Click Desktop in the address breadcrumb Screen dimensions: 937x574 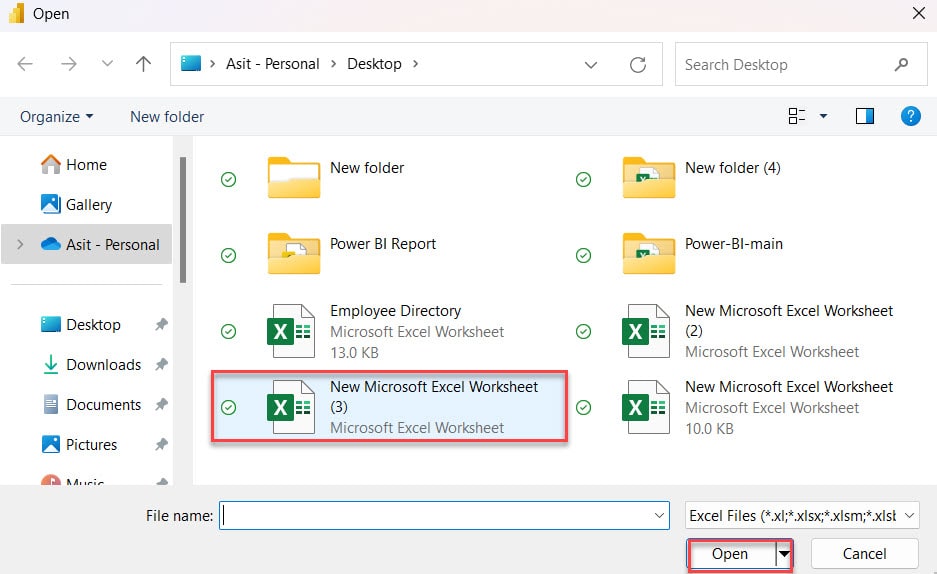click(374, 64)
